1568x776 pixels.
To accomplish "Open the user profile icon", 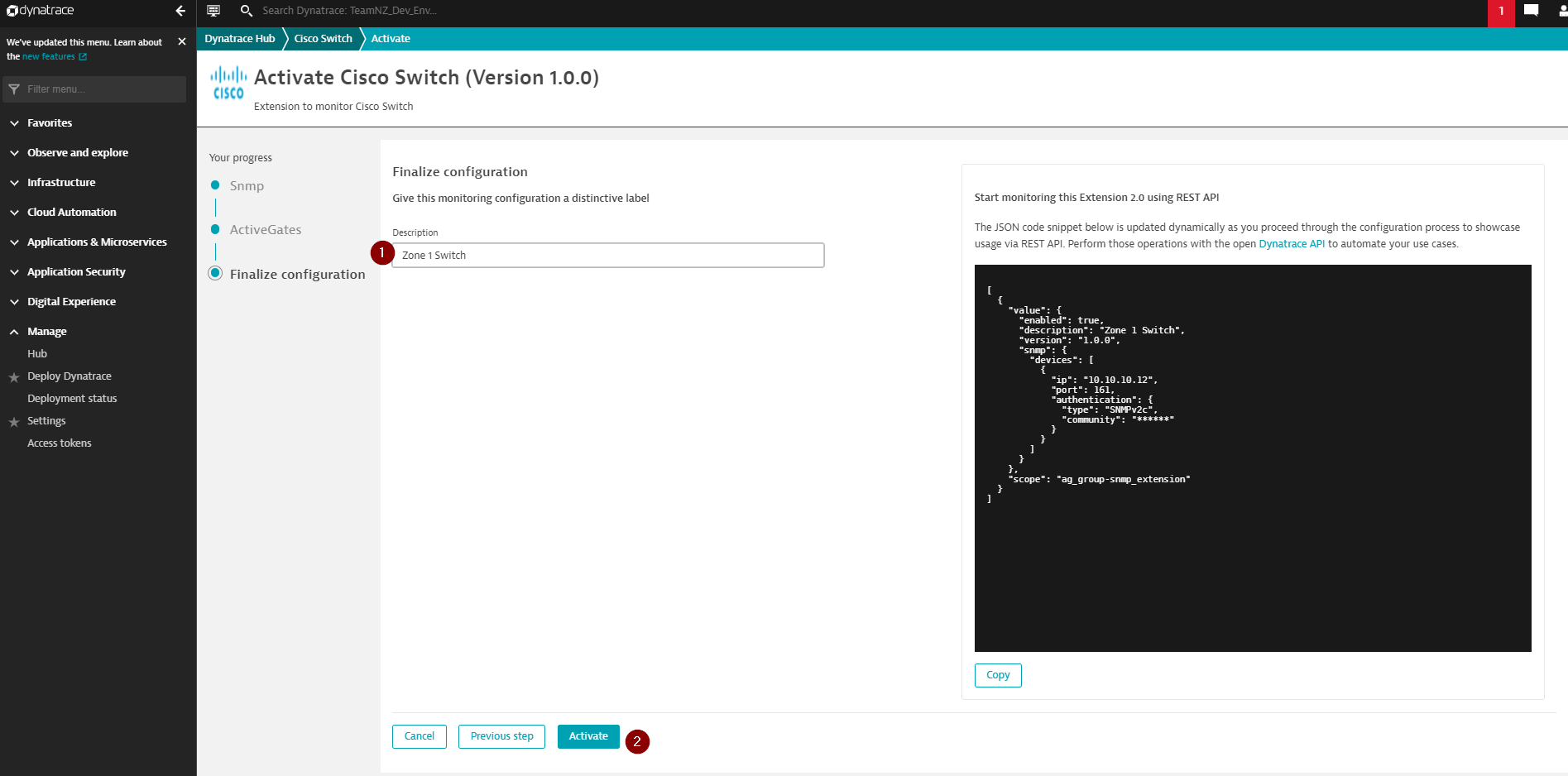I will tap(1562, 11).
